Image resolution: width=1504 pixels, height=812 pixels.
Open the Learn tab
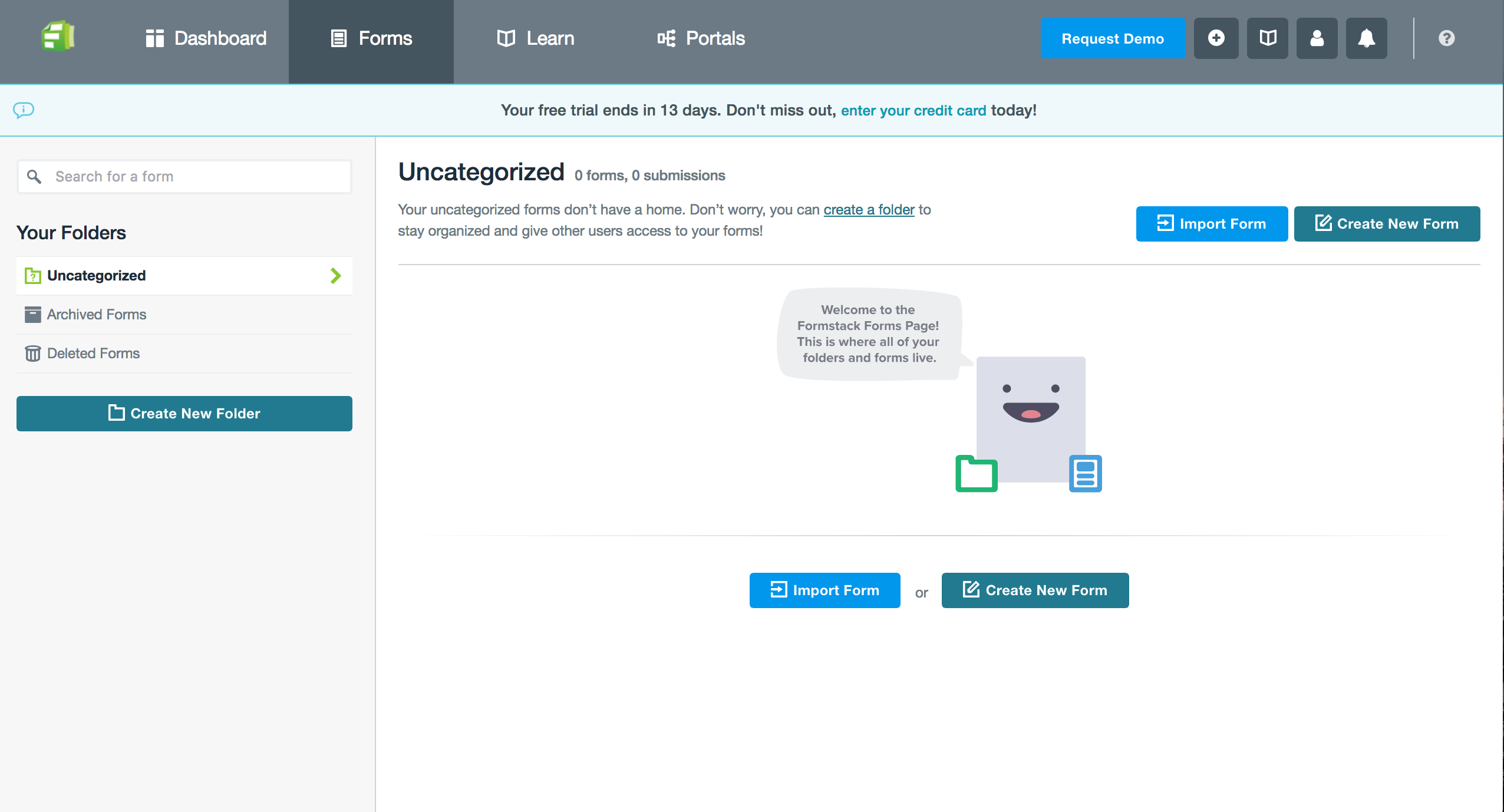(535, 39)
